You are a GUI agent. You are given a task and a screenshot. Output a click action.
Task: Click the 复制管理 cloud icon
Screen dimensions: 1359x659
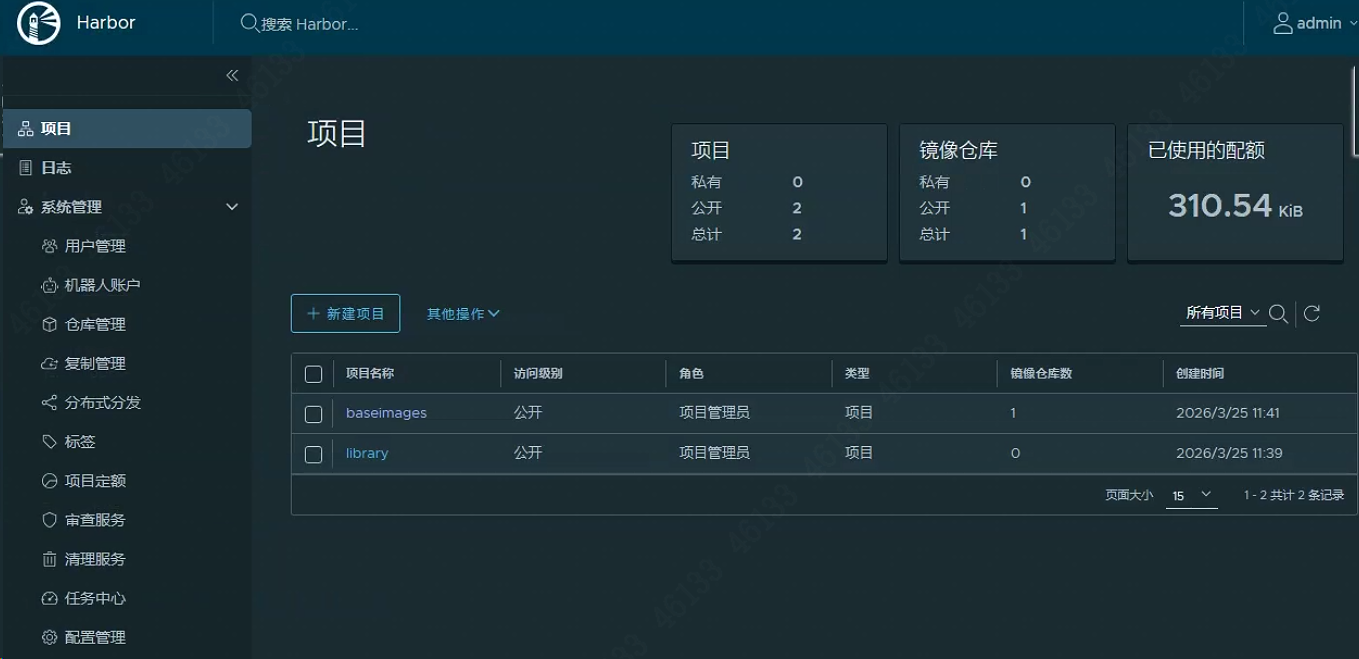[x=49, y=363]
